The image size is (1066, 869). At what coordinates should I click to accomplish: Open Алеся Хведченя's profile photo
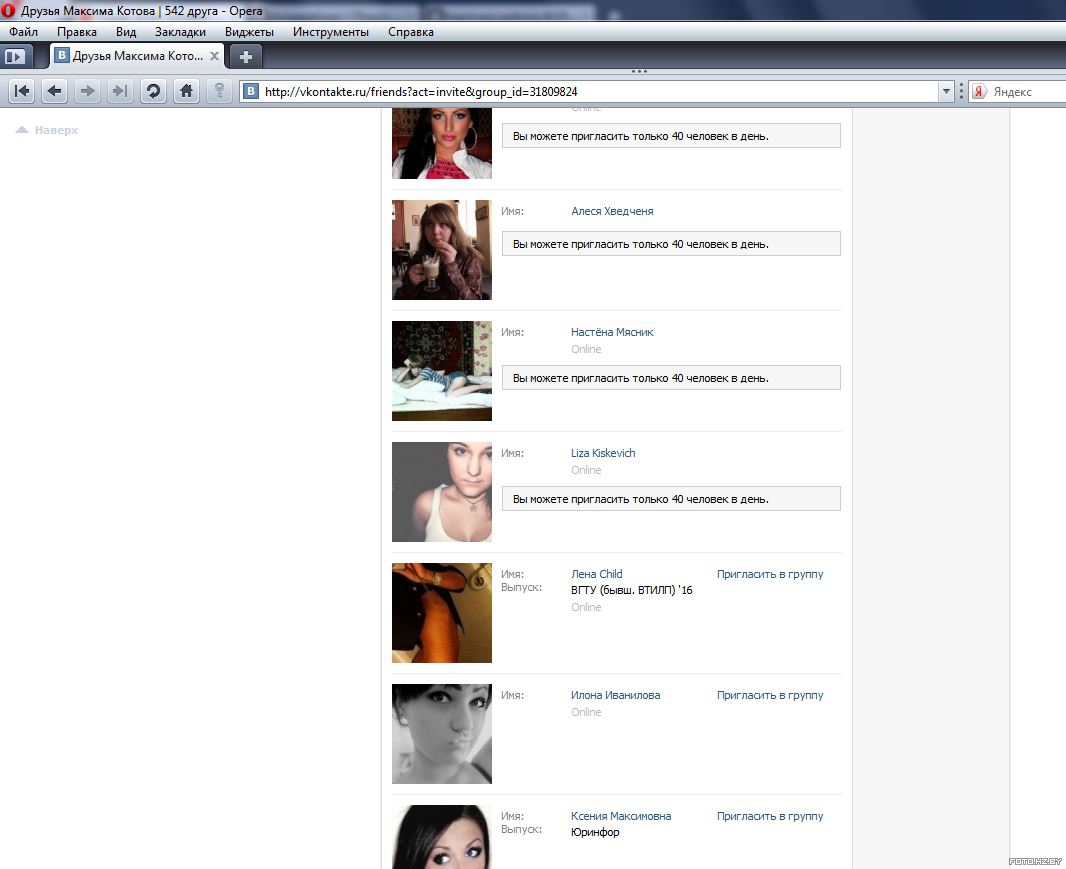(442, 250)
